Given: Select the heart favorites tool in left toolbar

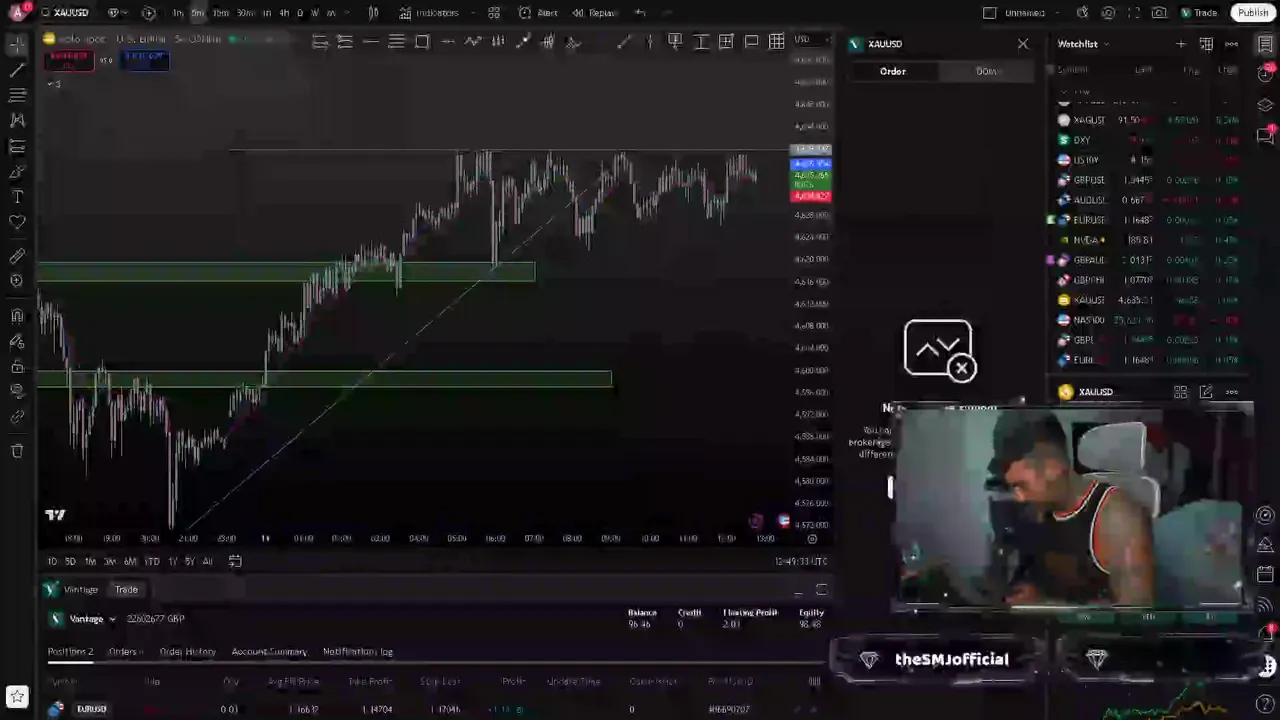Looking at the screenshot, I should coord(17,222).
